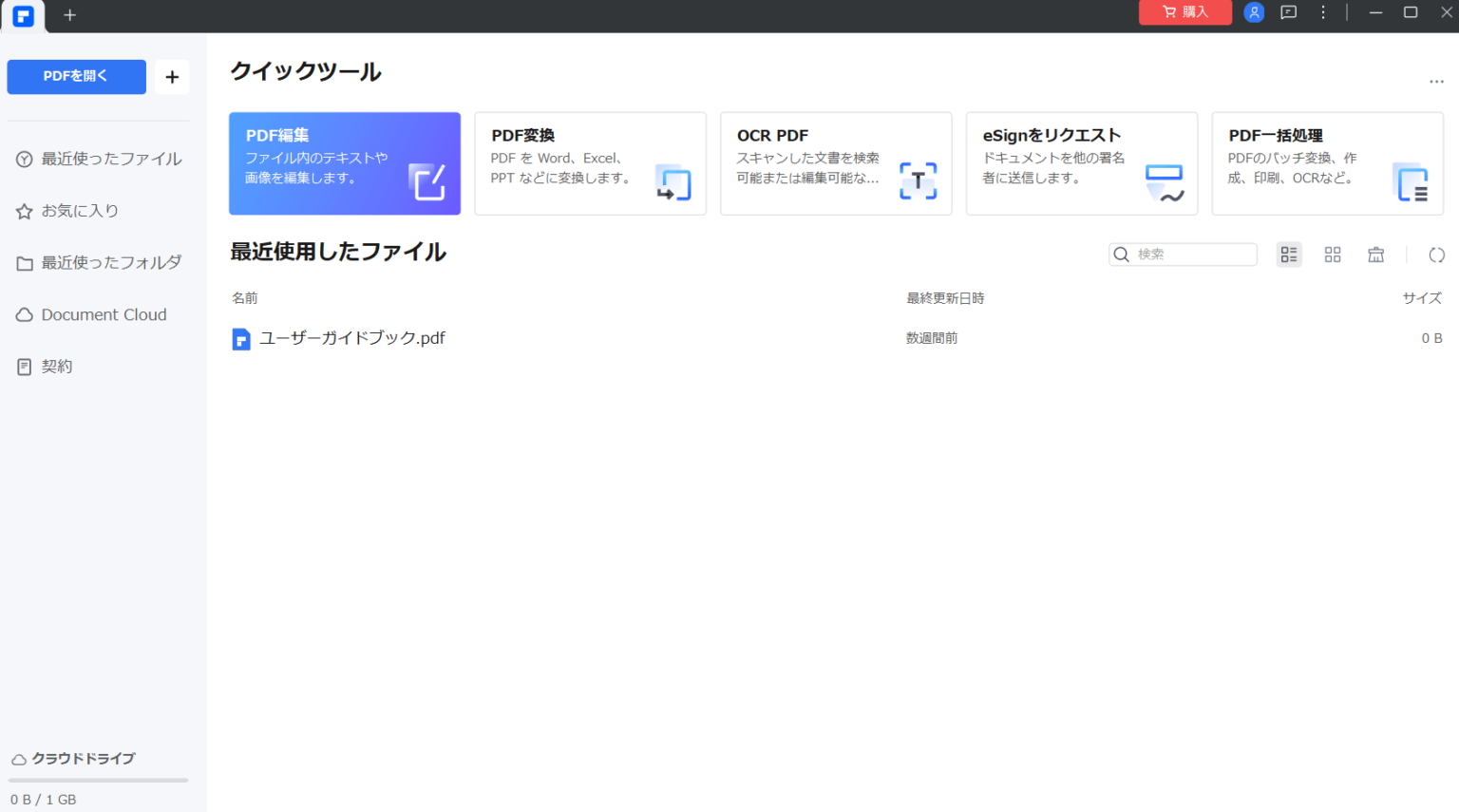Select the お気に入り star icon

24,210
